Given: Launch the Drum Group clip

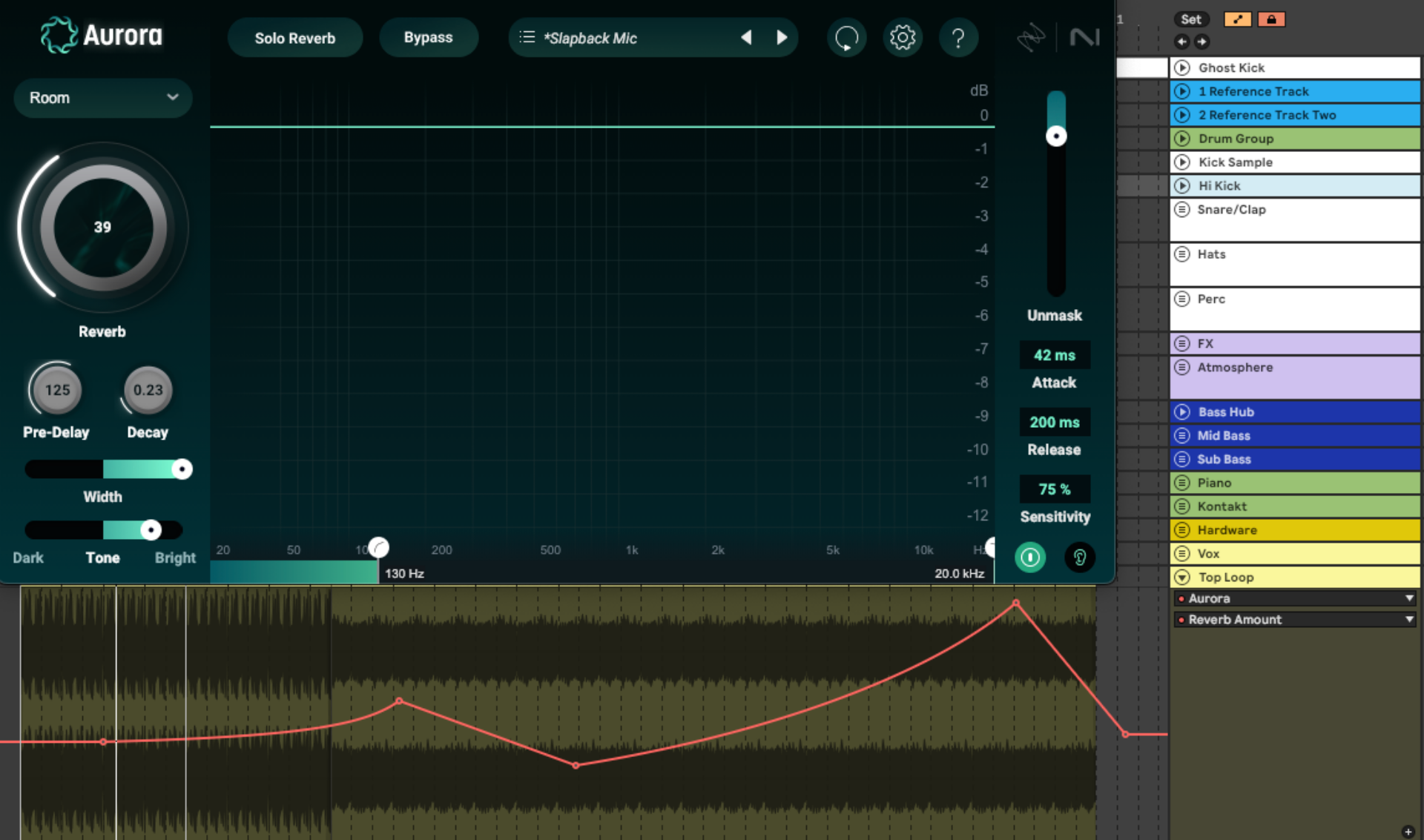Looking at the screenshot, I should coord(1182,139).
